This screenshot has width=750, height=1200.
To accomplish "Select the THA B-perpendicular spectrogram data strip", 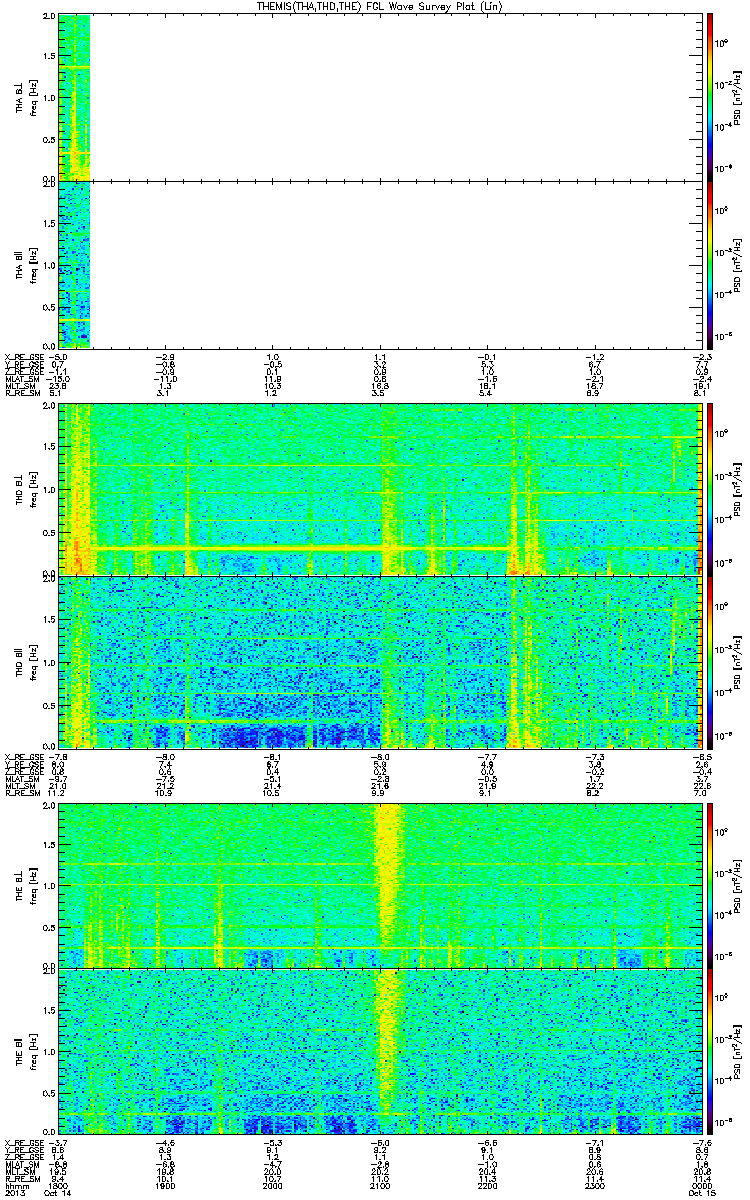I will (x=75, y=97).
